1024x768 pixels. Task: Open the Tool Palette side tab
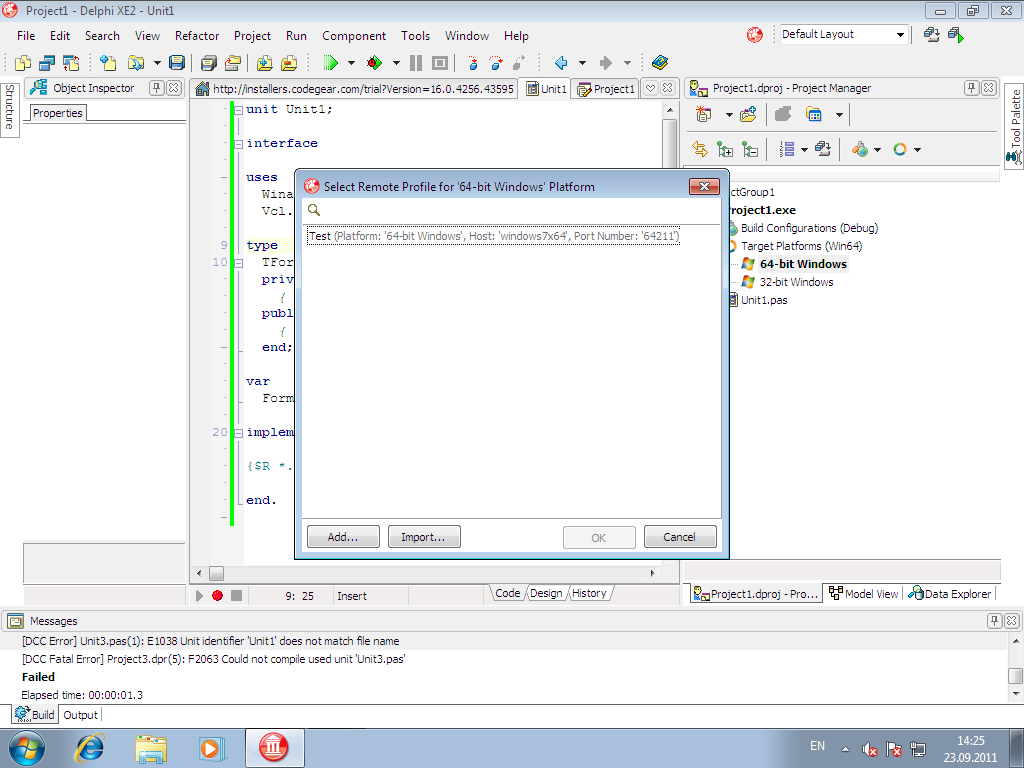click(x=1014, y=127)
